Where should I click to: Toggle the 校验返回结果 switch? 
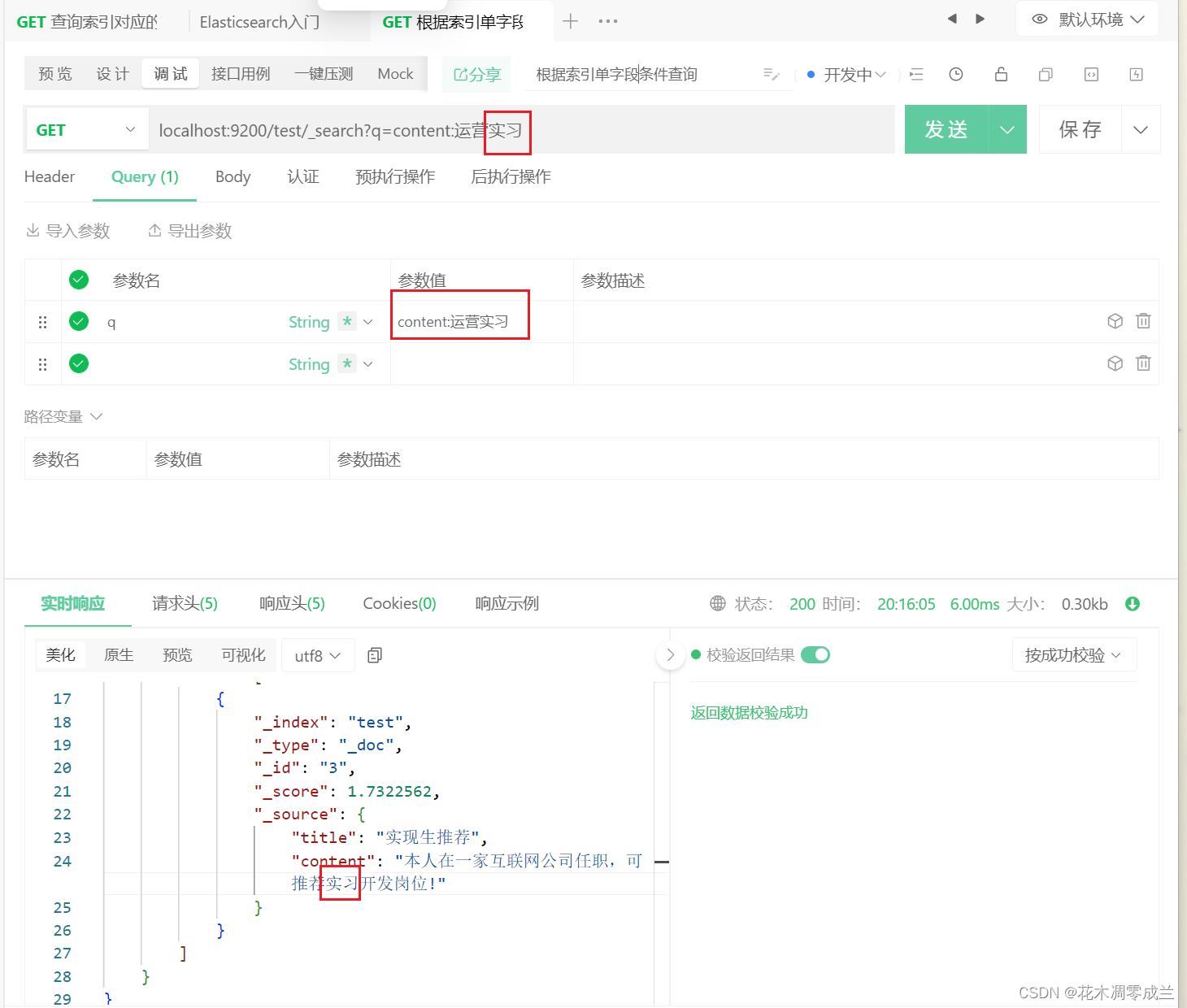click(x=815, y=654)
